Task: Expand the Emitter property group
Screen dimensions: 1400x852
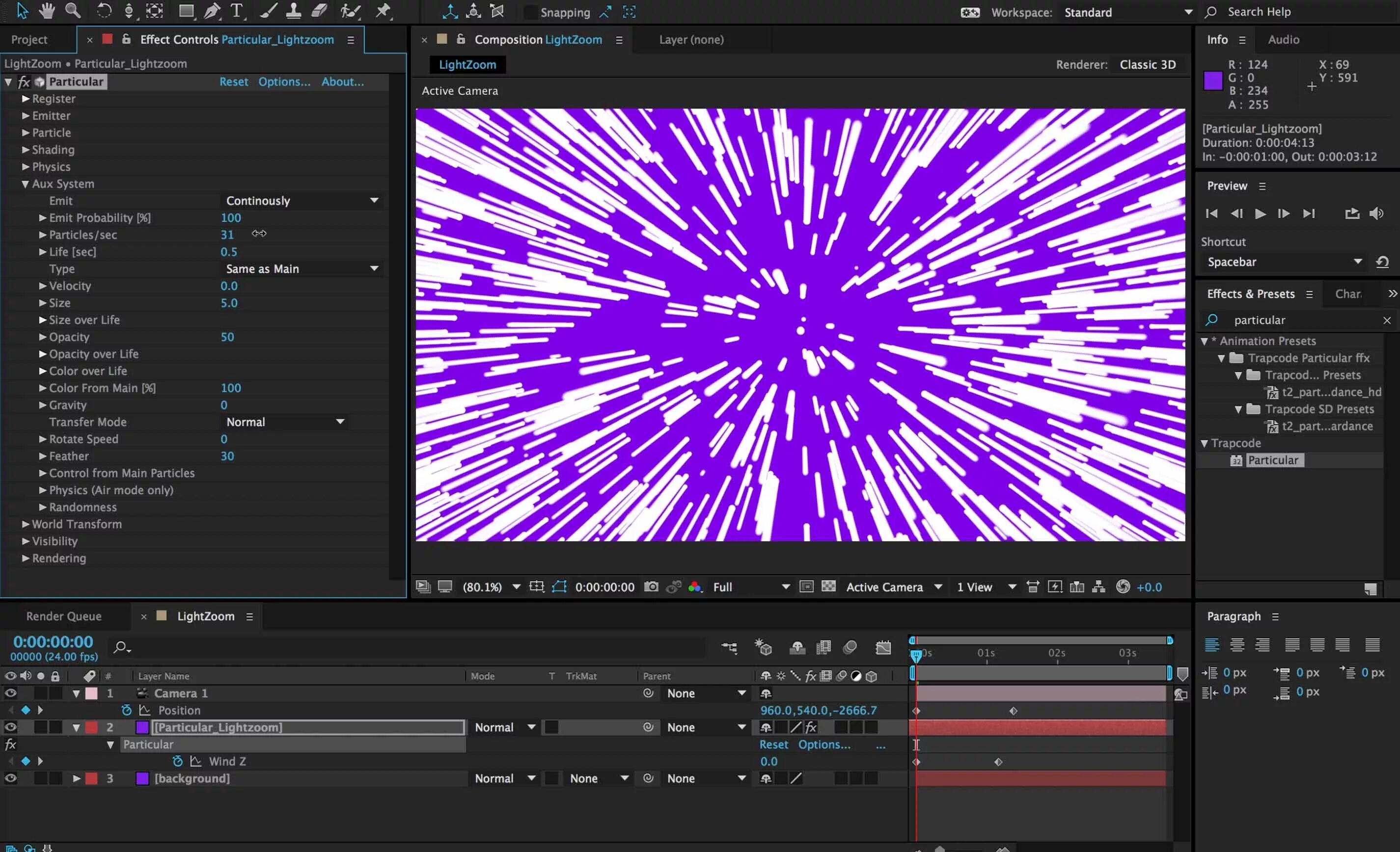Action: point(26,116)
